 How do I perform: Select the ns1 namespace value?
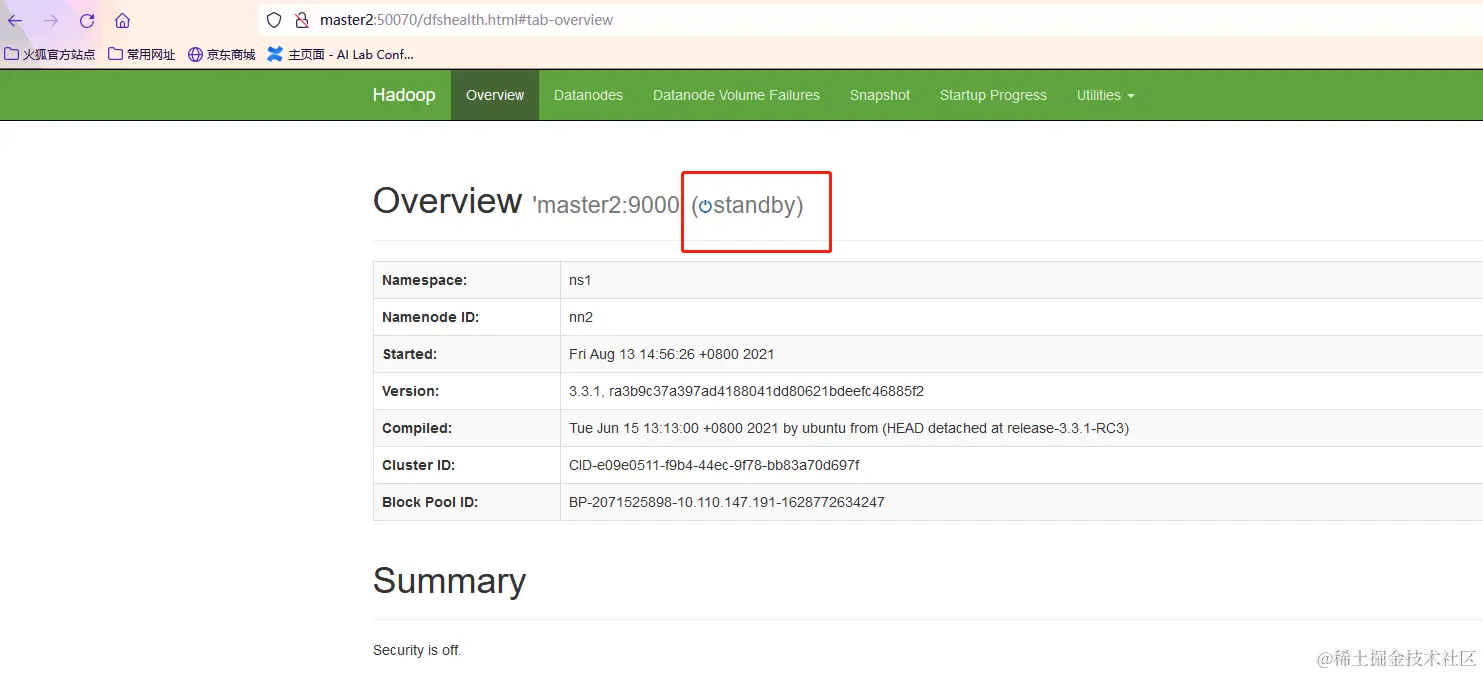[580, 281]
